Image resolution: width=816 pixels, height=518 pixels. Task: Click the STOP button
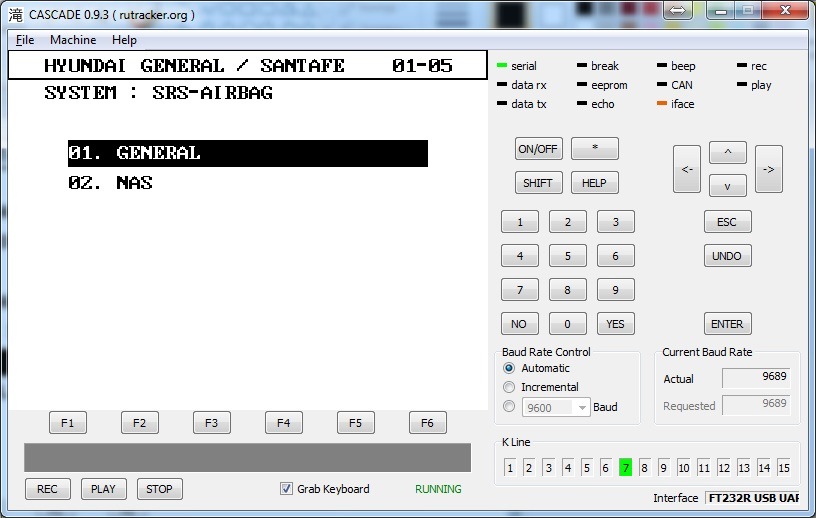pyautogui.click(x=159, y=489)
